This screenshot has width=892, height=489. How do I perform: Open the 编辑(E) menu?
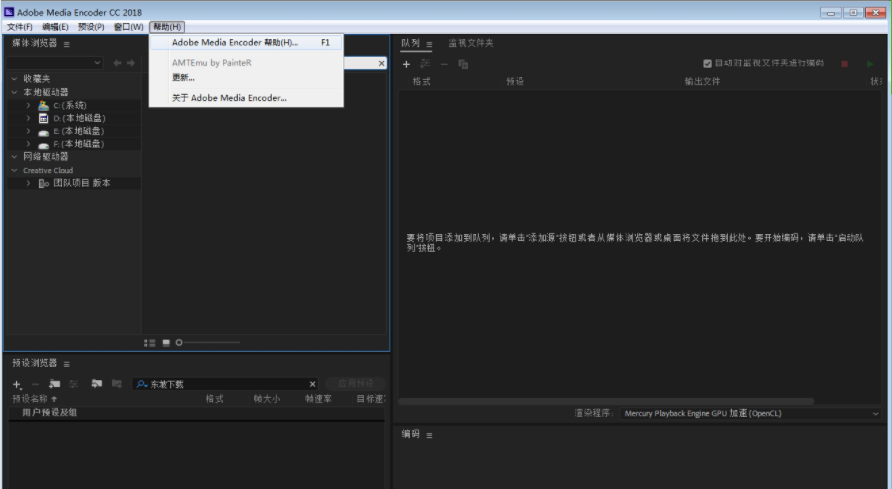(55, 27)
